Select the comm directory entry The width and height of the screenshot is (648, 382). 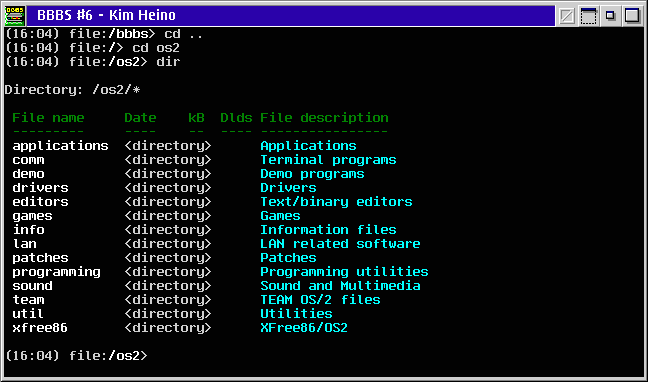[28, 160]
